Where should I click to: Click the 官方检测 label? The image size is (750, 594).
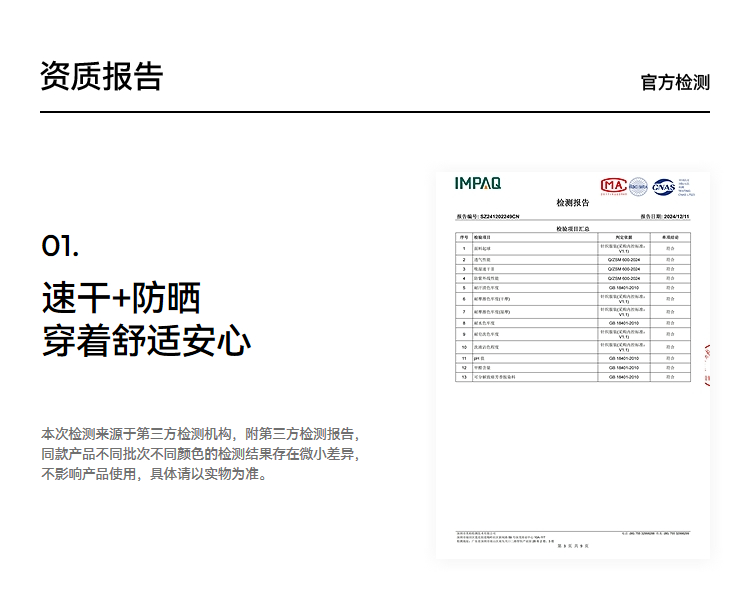coord(675,82)
